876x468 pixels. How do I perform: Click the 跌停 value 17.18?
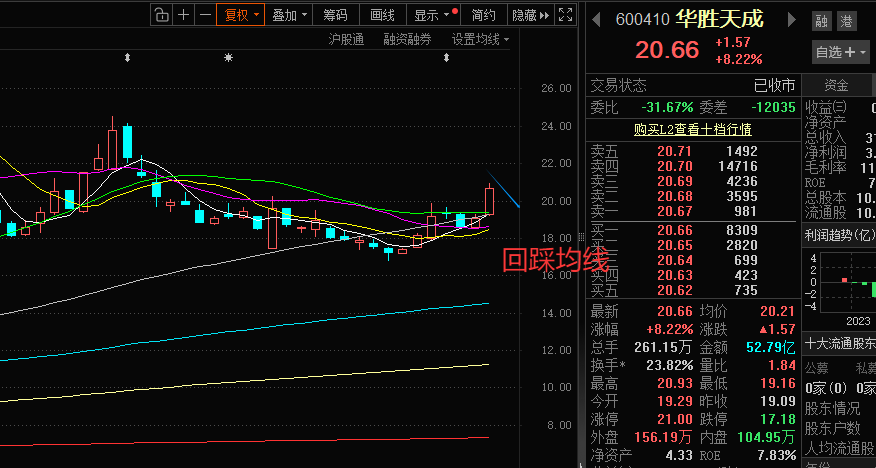click(777, 419)
